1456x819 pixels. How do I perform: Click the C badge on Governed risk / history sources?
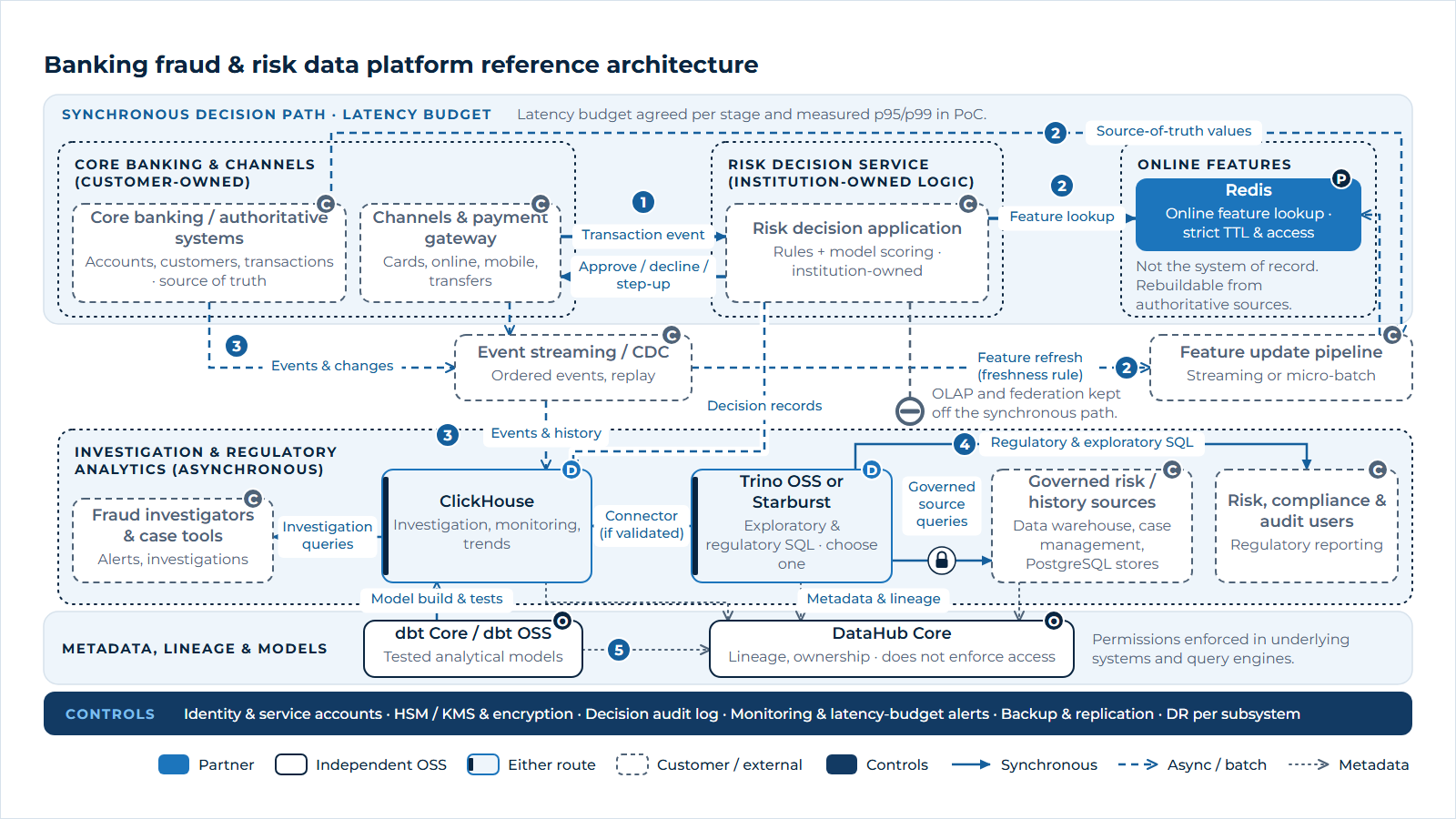coord(1172,470)
